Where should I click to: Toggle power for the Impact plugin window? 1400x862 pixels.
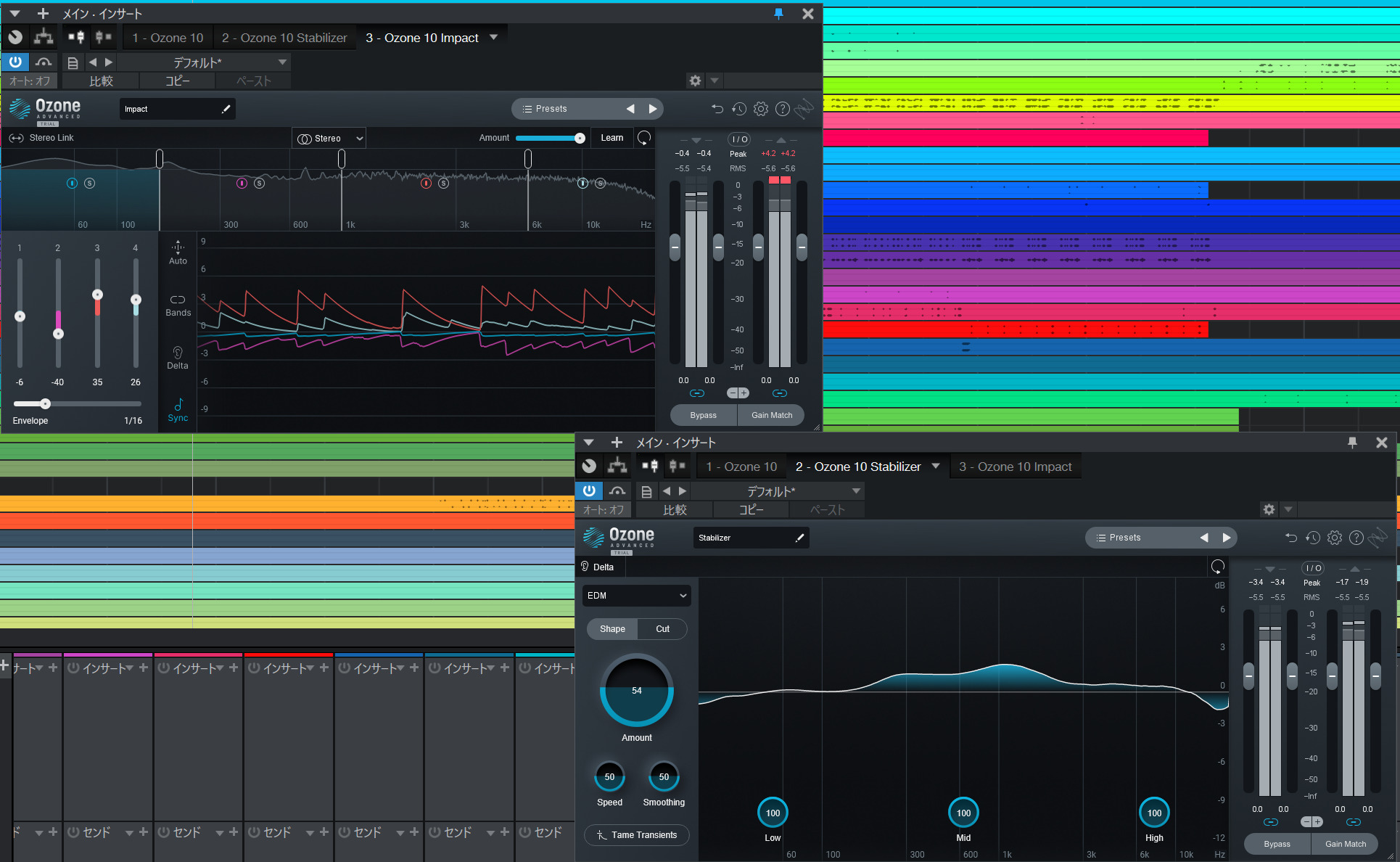(x=15, y=62)
